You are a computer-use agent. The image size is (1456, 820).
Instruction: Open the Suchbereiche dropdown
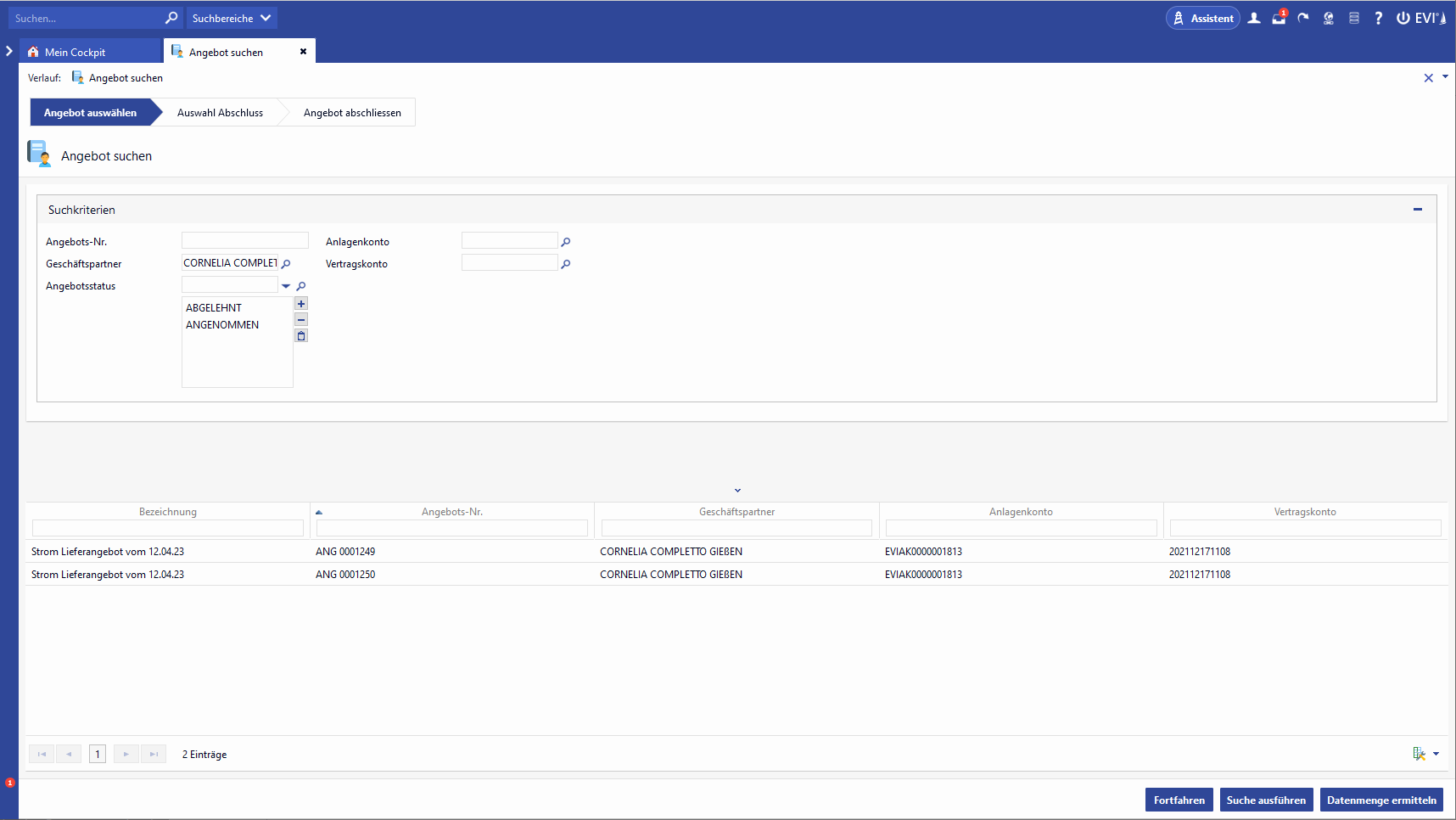pos(231,18)
